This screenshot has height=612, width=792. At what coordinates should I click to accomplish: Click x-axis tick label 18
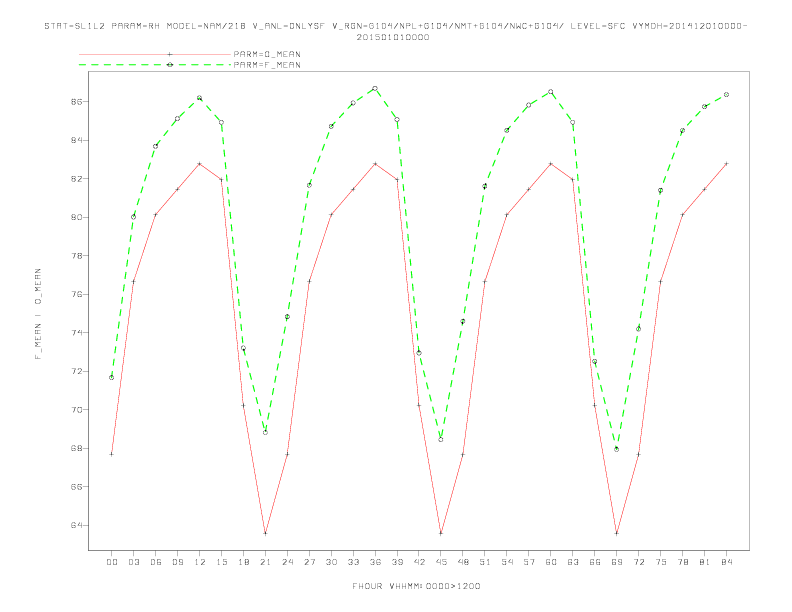(243, 562)
